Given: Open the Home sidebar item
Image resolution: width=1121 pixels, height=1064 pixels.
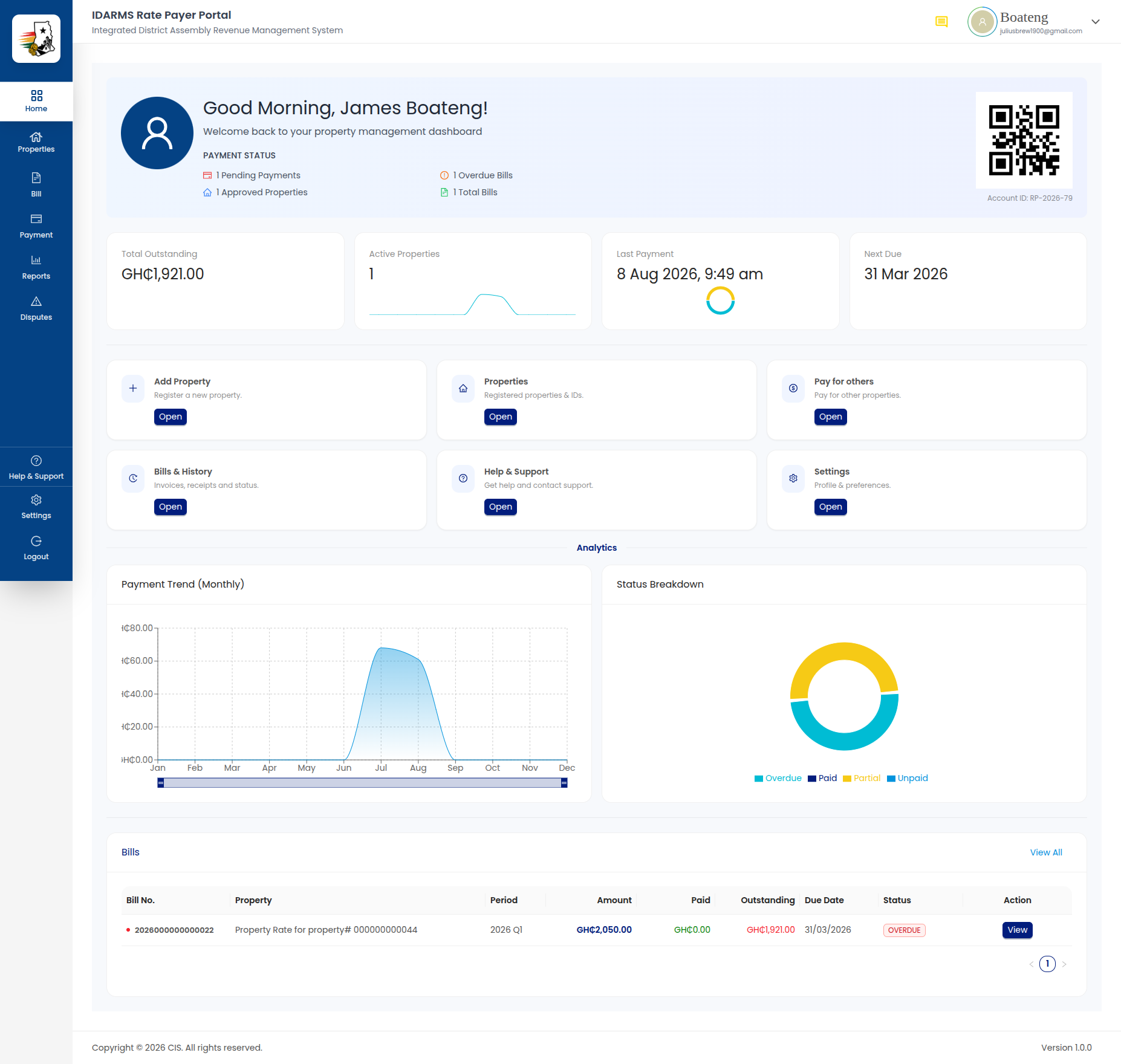Looking at the screenshot, I should (36, 101).
